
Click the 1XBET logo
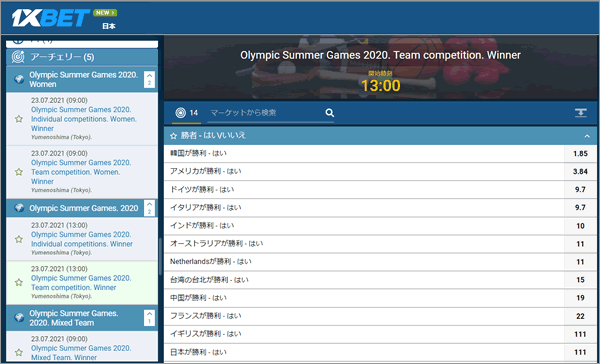pos(51,18)
